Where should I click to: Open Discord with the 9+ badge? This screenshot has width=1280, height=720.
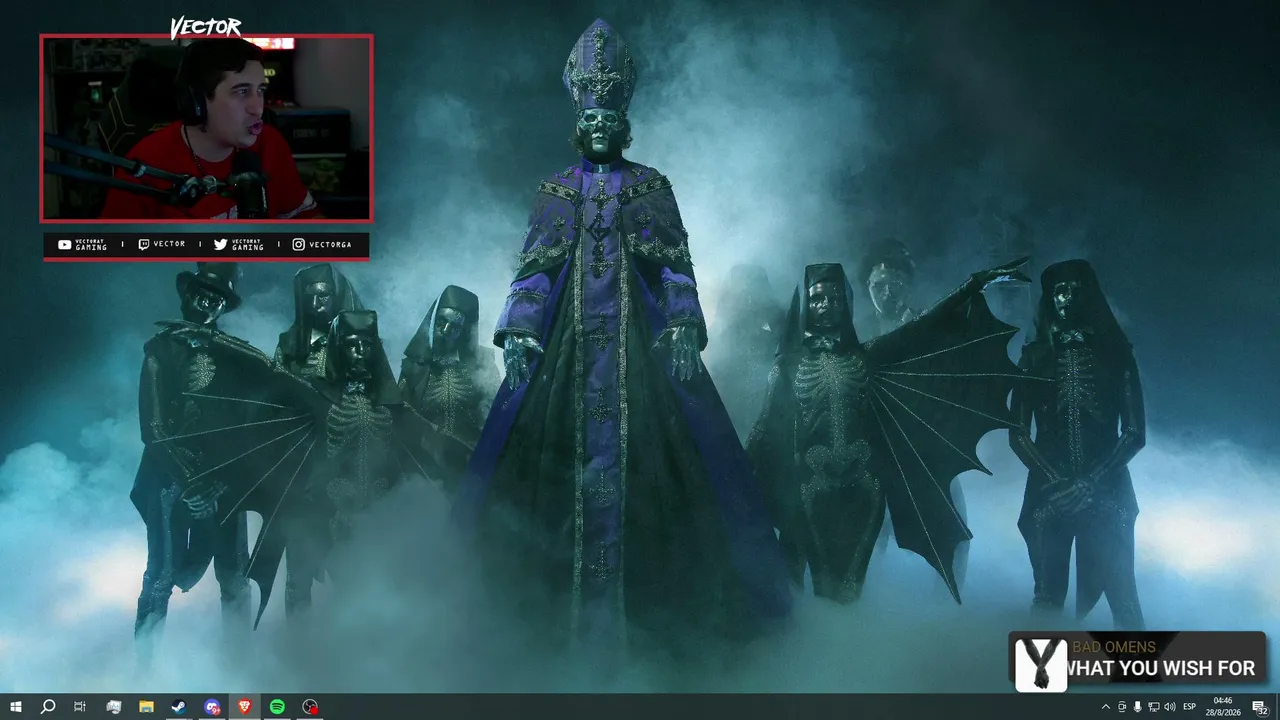[212, 707]
